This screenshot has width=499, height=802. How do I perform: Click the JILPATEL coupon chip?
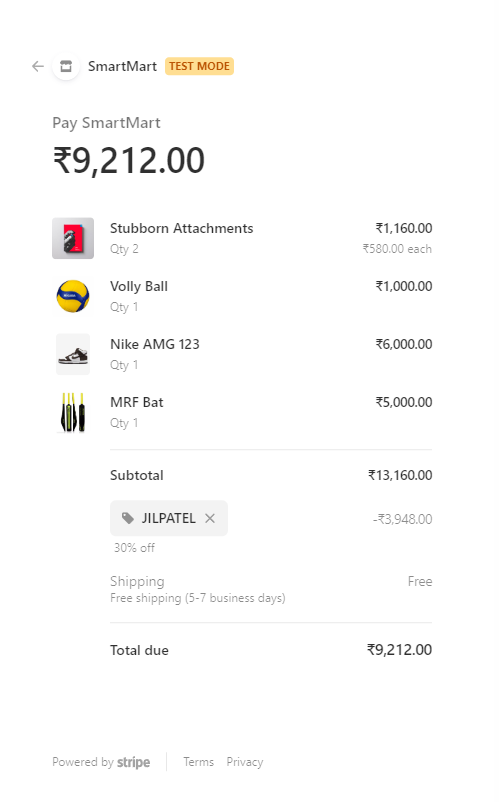click(x=169, y=518)
